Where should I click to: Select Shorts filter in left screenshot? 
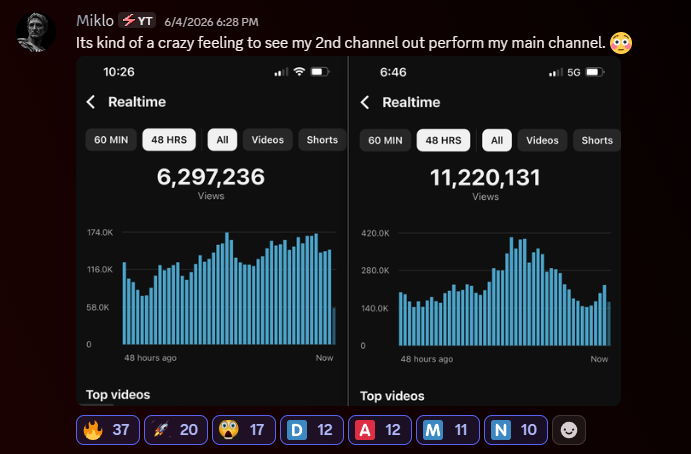(x=322, y=140)
